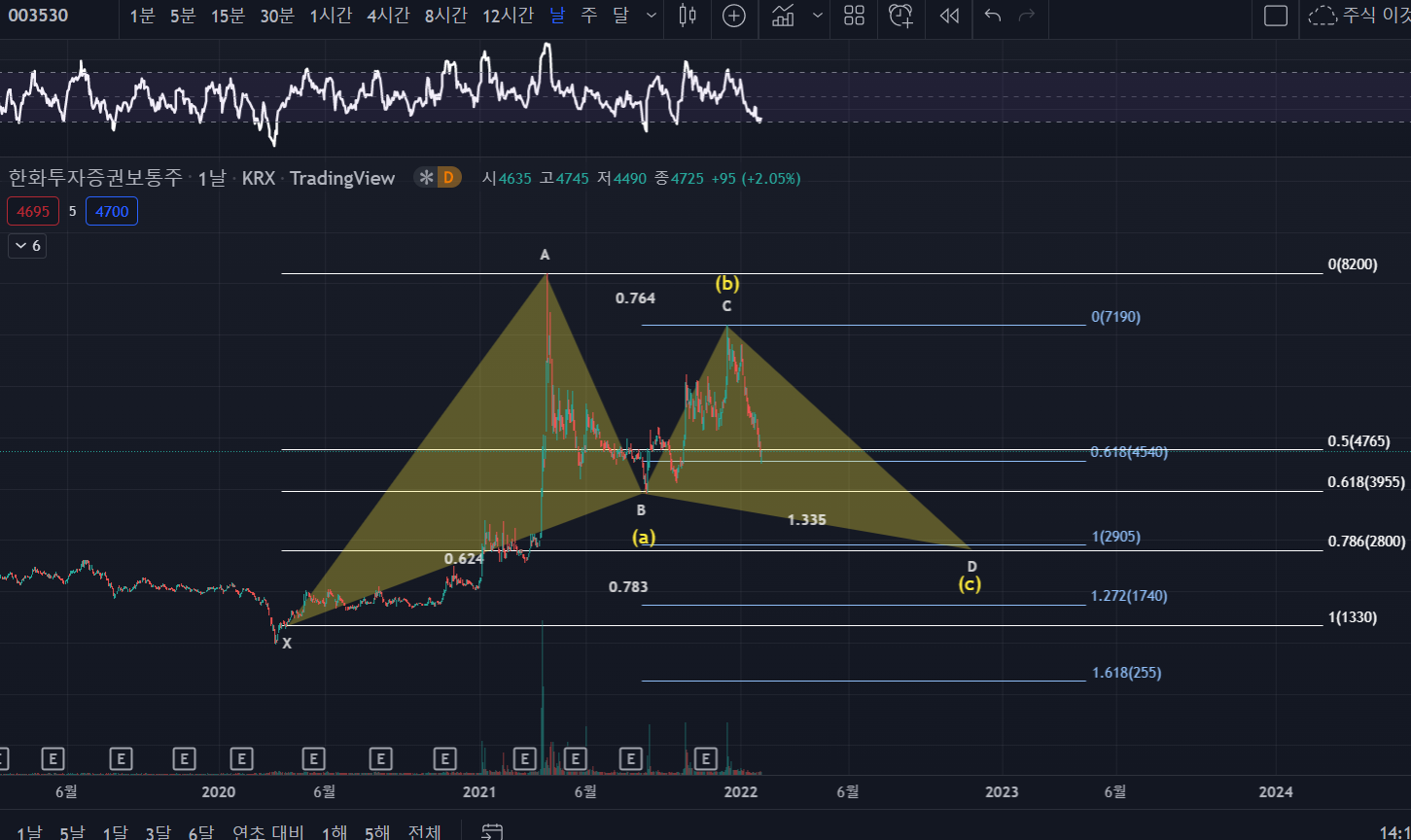Click the Fibonacci level label 0(8200)
The height and width of the screenshot is (840, 1411).
coord(1353,264)
